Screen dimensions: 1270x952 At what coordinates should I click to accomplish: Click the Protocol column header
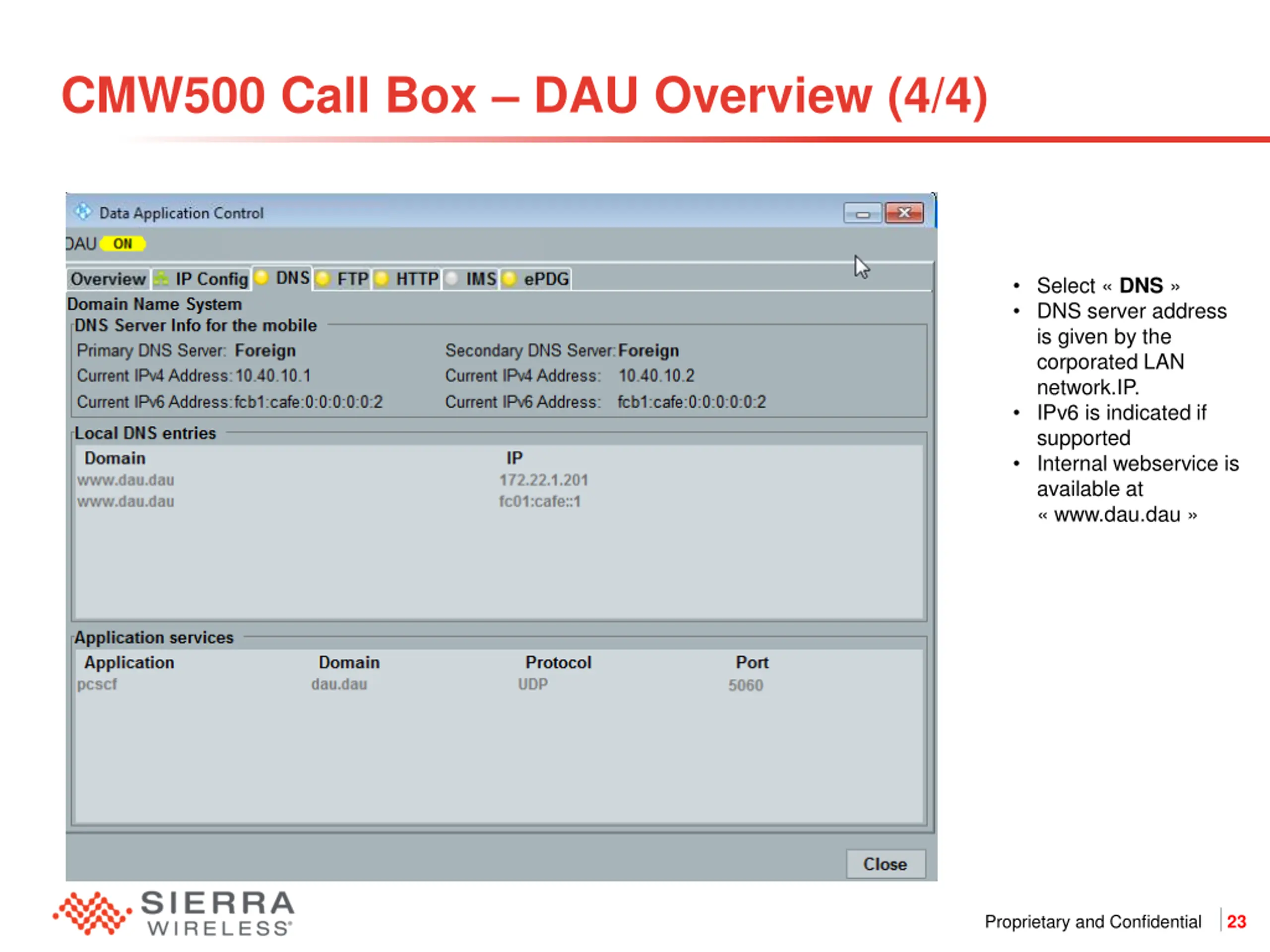point(558,662)
